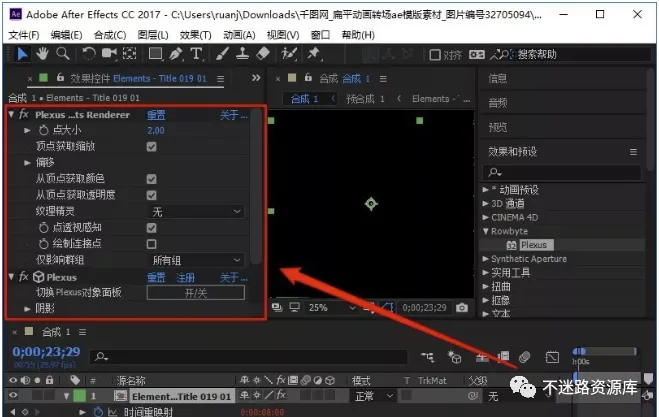659x417 pixels.
Task: Click the green label color of layer 1
Action: coord(79,396)
